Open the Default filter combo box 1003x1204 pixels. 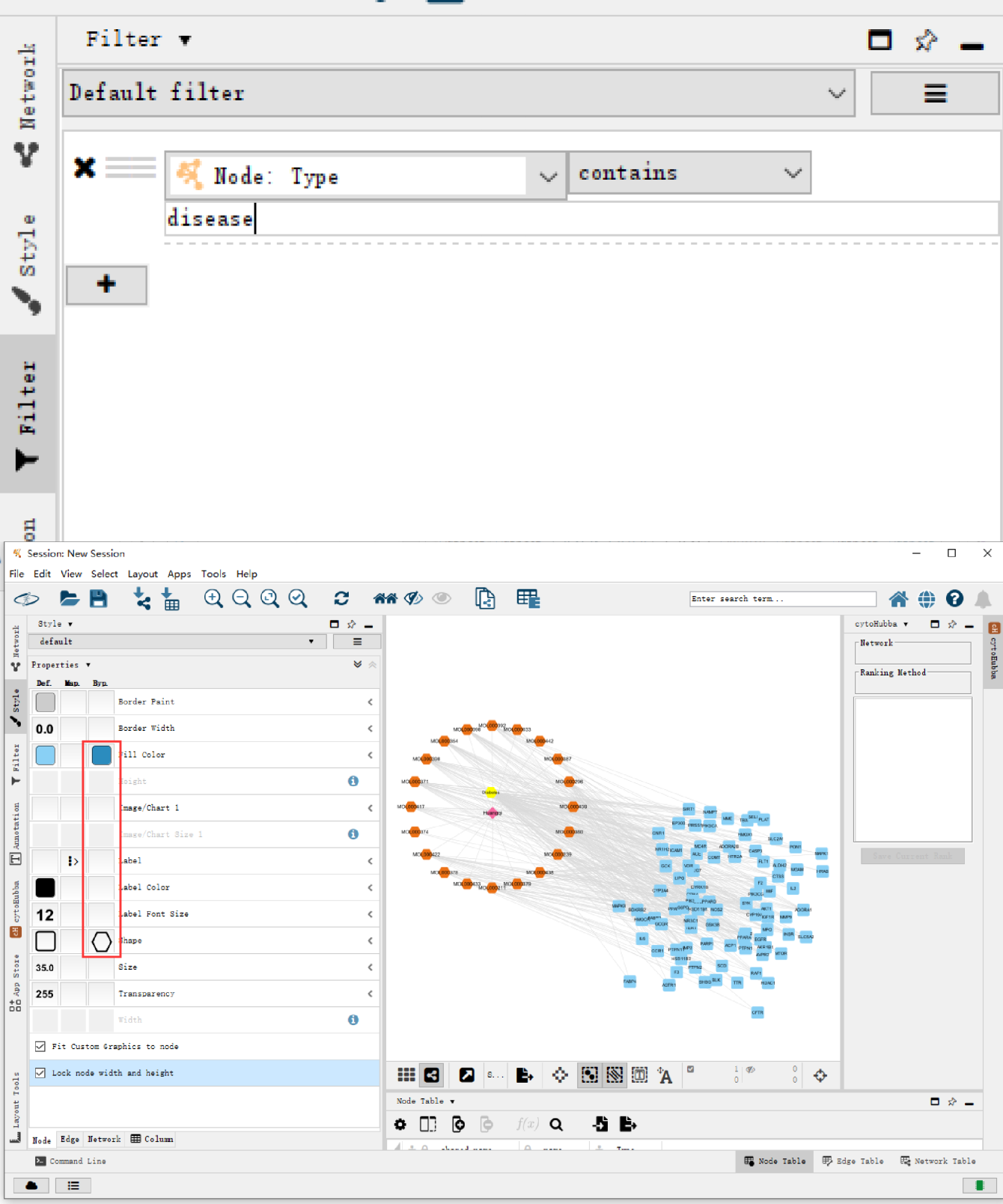coord(459,93)
